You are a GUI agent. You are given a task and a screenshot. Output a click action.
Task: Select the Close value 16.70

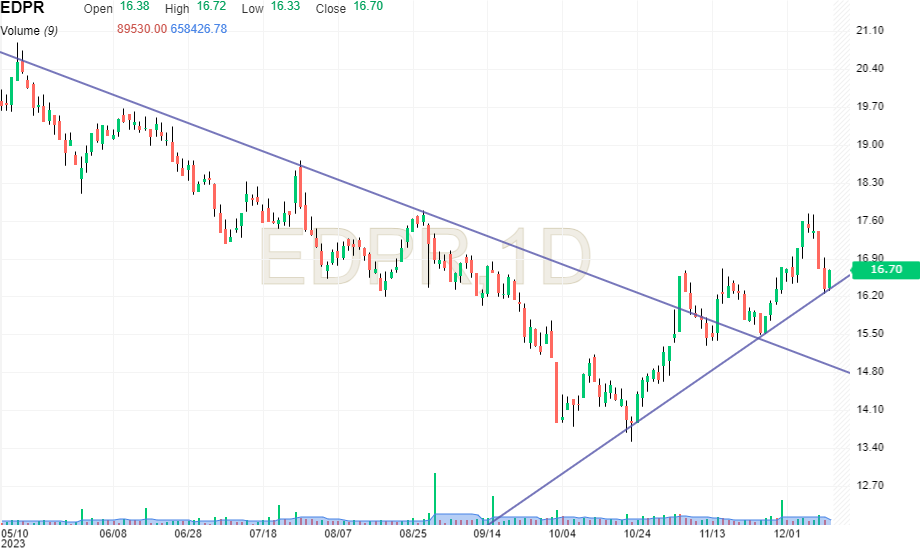368,6
